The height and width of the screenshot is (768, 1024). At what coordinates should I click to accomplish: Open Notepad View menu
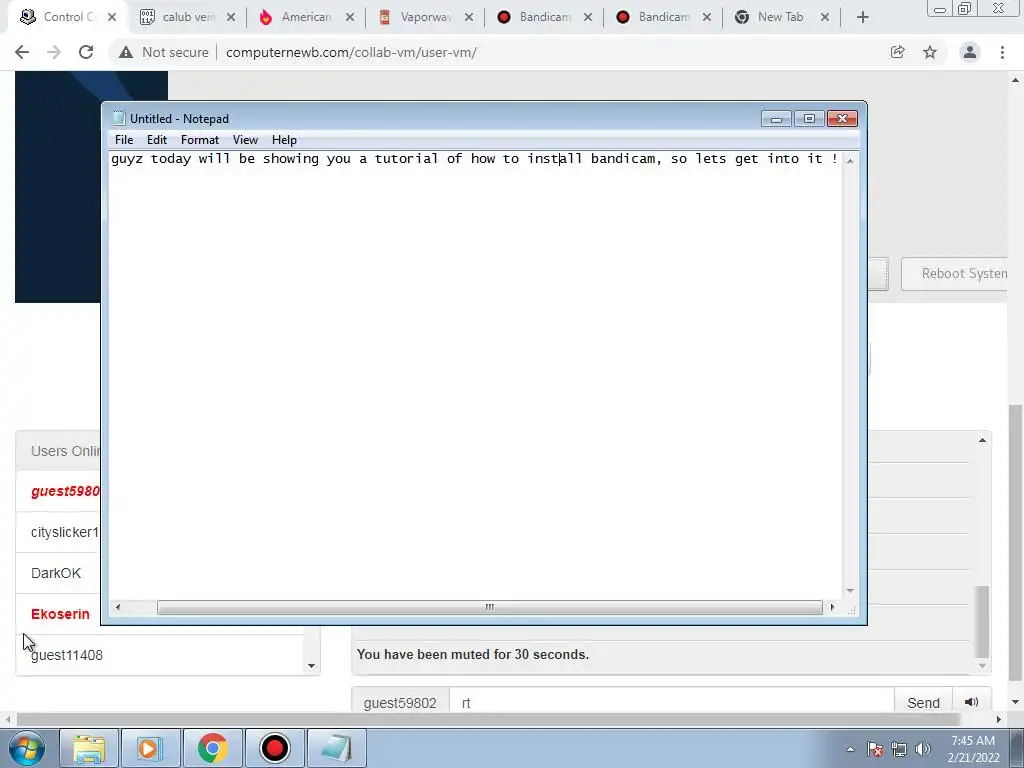tap(246, 140)
